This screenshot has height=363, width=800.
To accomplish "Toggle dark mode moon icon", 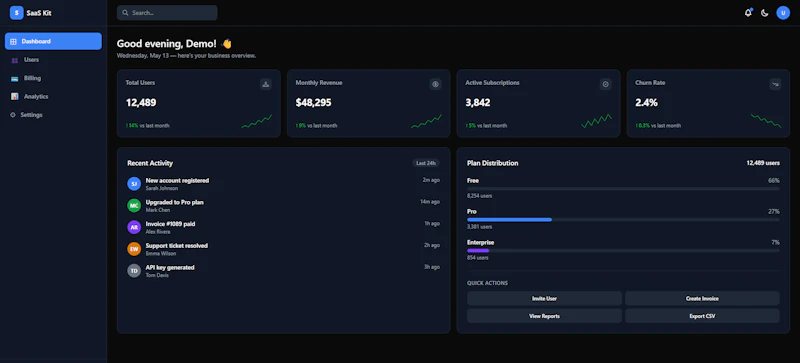I will [764, 13].
